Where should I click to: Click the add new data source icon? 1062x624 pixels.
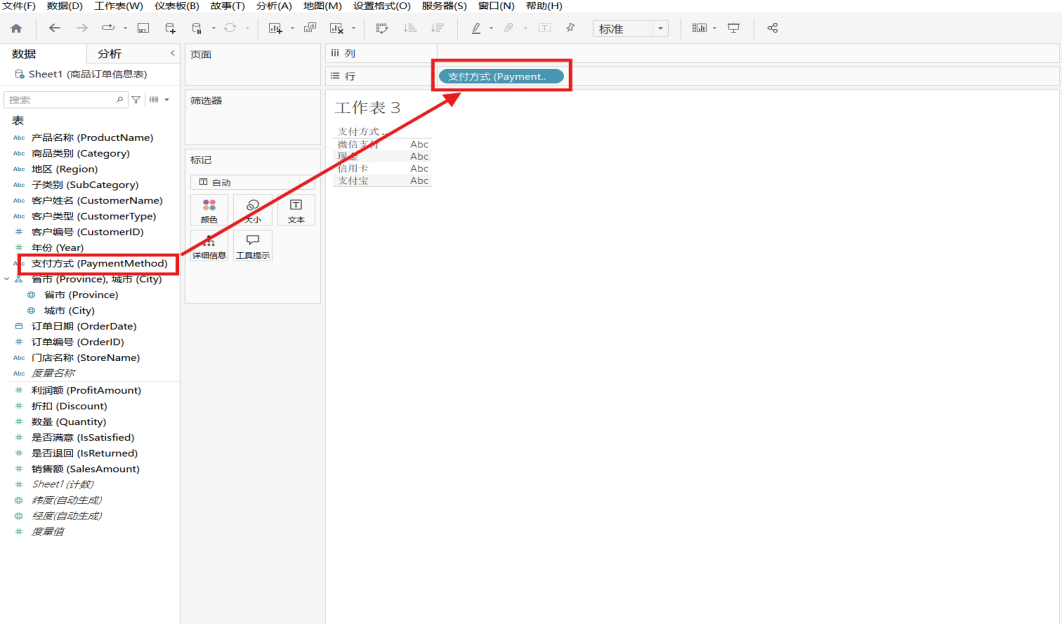170,28
